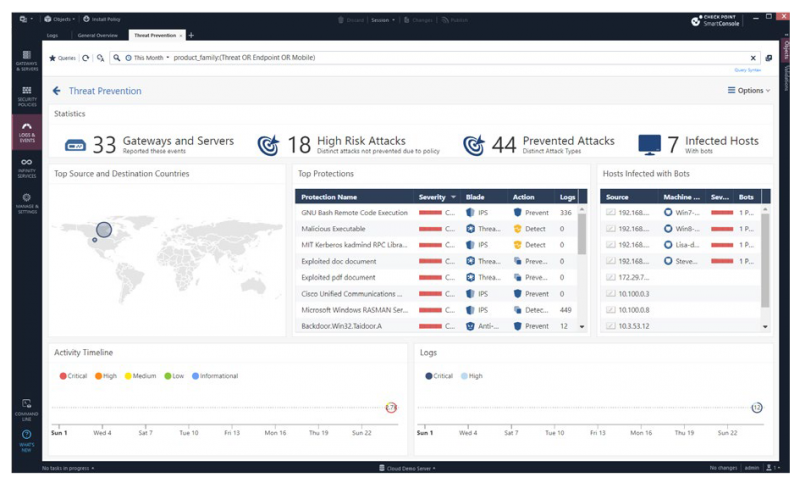Screen dimensions: 800x483
Task: Open the Changes toolbar item
Action: pyautogui.click(x=418, y=20)
